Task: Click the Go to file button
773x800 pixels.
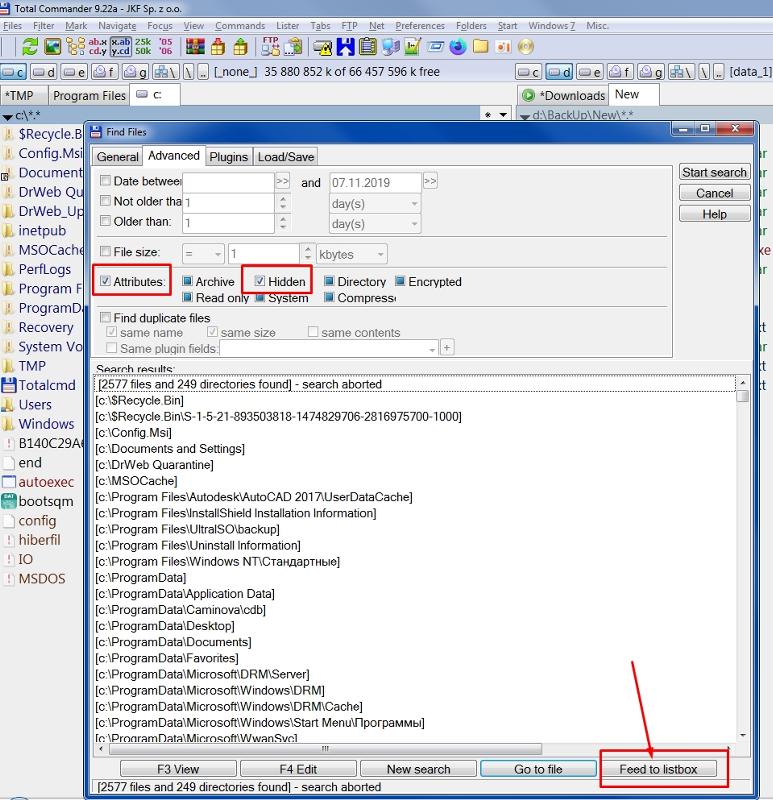Action: pyautogui.click(x=538, y=769)
